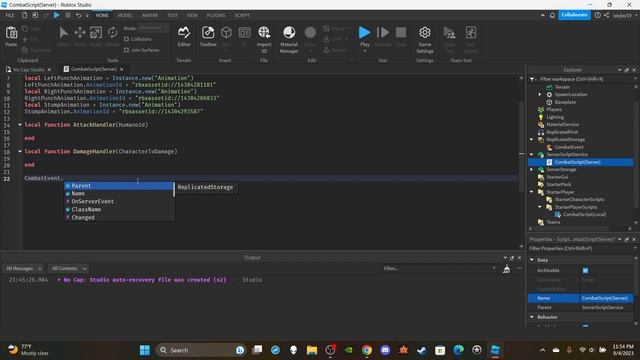Collapse the Data properties section

532,260
